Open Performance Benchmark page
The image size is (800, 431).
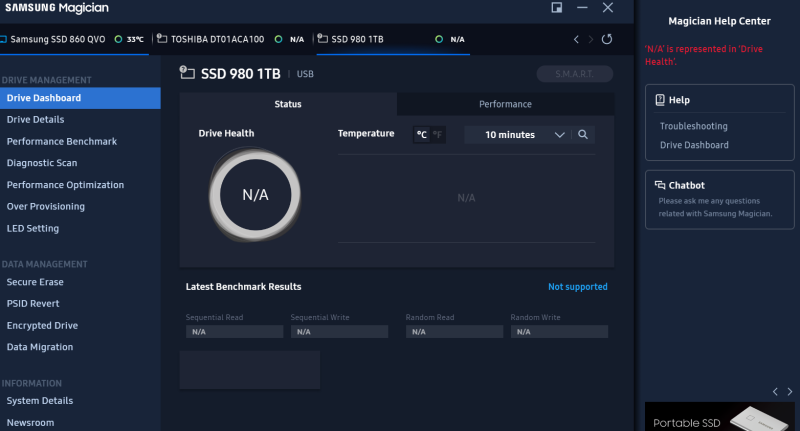pos(62,141)
